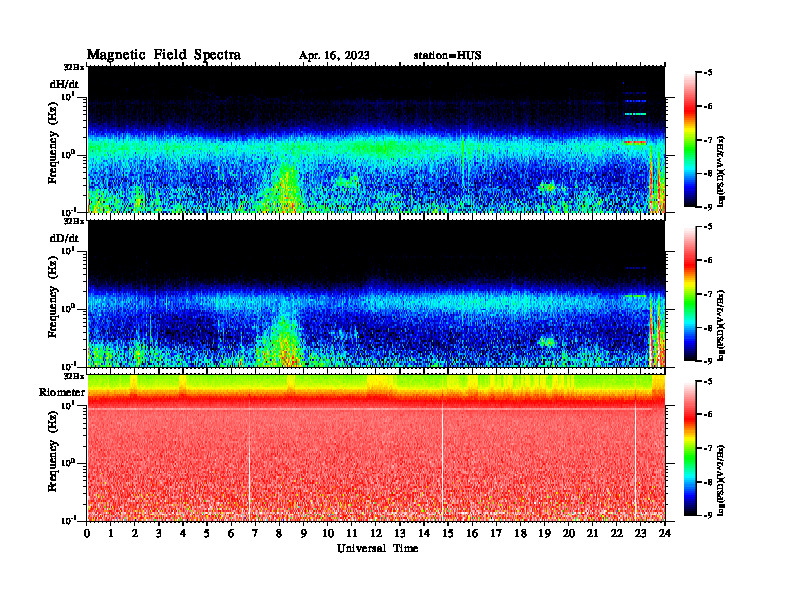Viewport: 792px width, 612px height.
Task: Click the hour 9 tick label
Action: pos(304,533)
